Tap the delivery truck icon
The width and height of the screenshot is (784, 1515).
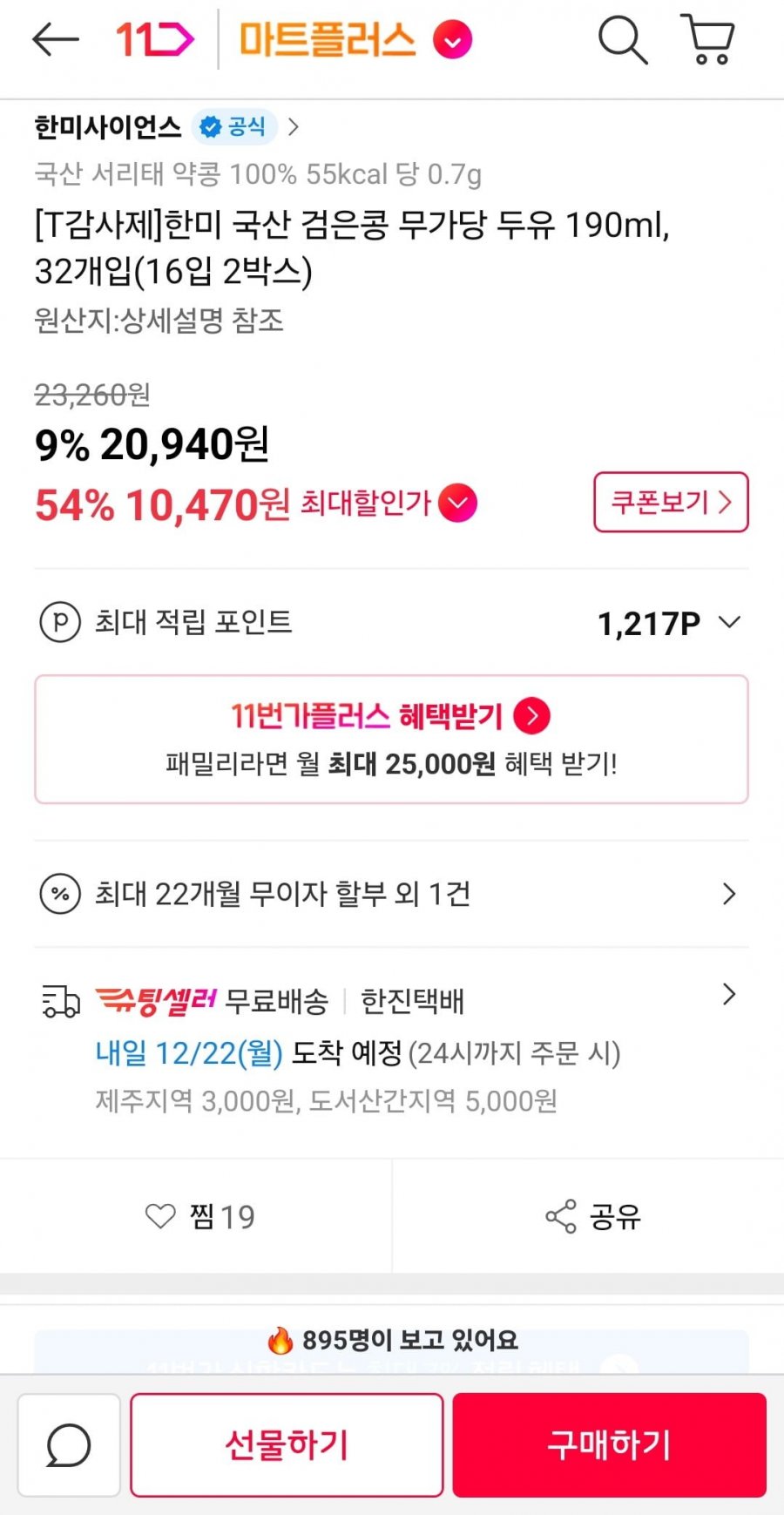click(61, 1002)
